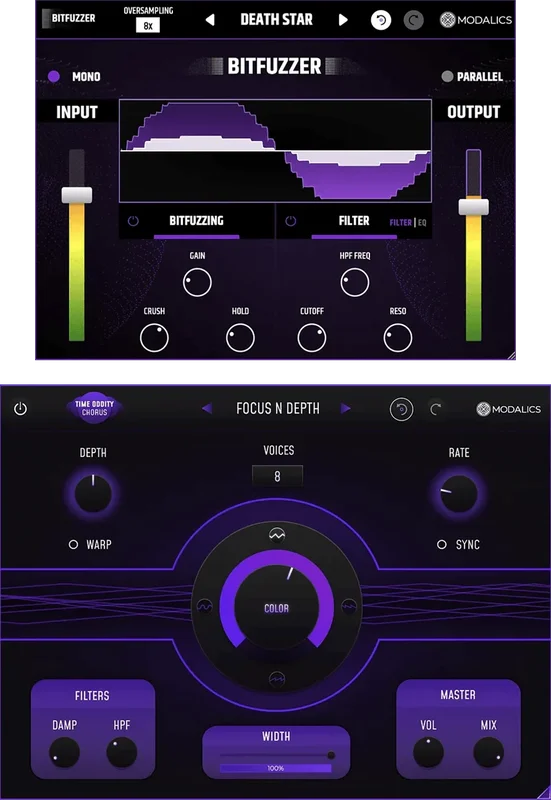
Task: Click the Modalics logo in the chorus plugin
Action: coord(508,409)
